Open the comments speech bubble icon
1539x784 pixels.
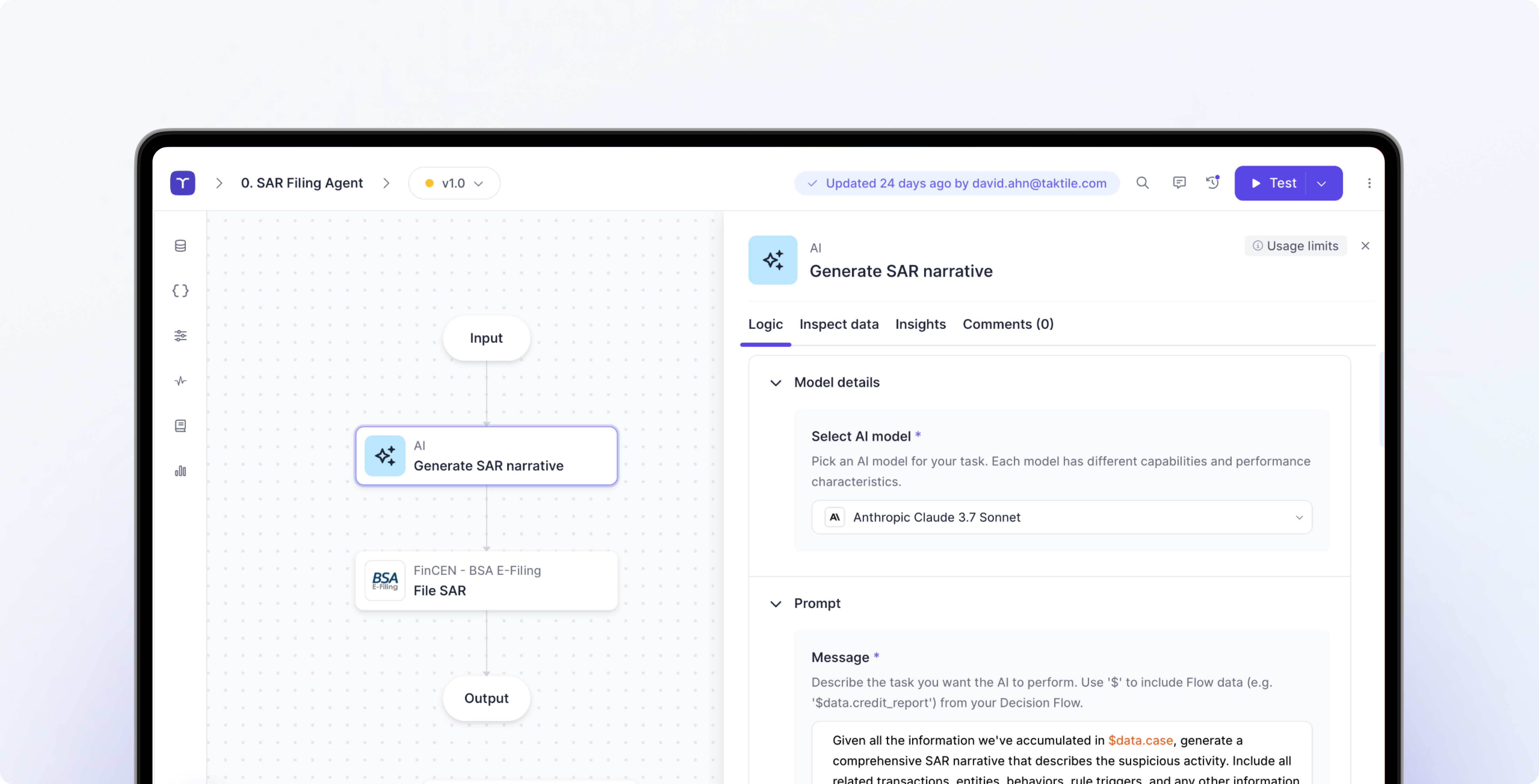point(1179,183)
